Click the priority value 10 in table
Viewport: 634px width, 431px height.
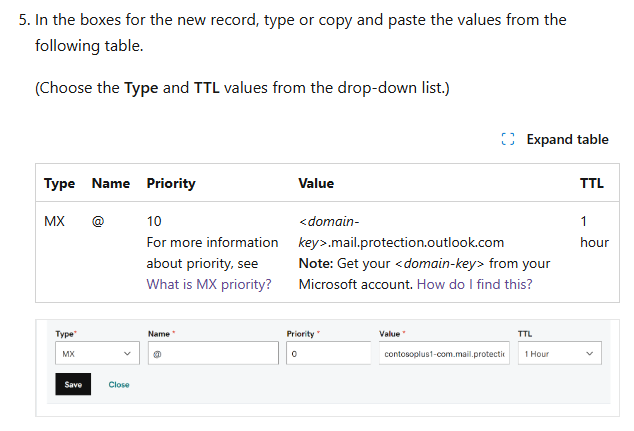point(154,221)
